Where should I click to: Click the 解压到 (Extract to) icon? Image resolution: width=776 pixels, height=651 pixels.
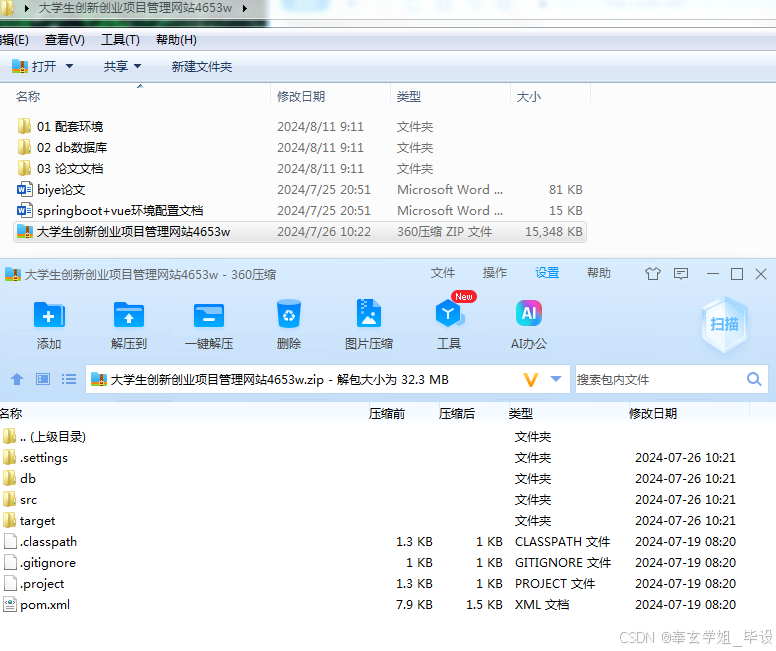click(x=129, y=314)
